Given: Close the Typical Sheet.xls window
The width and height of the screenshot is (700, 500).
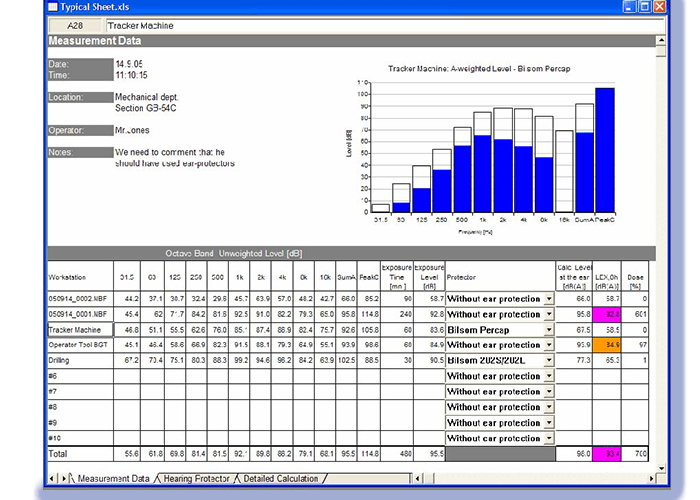Looking at the screenshot, I should click(x=660, y=7).
